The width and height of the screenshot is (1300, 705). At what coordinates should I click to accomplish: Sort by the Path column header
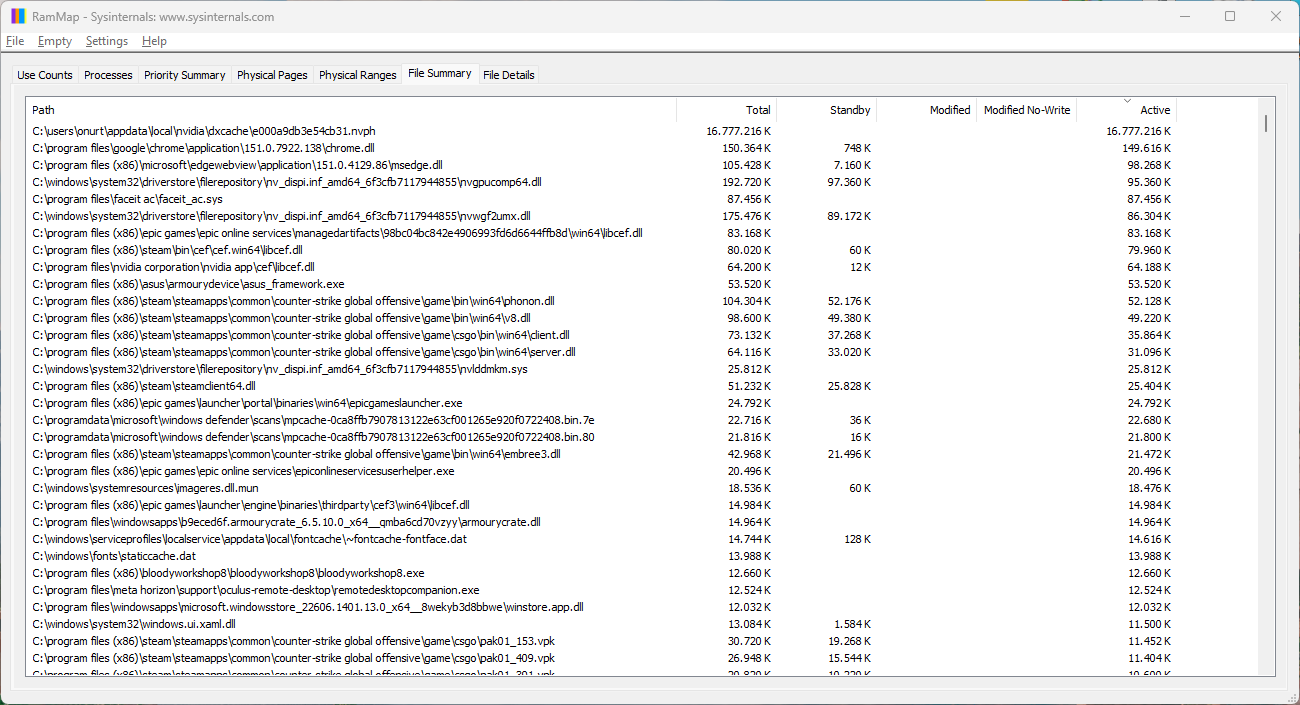(x=351, y=110)
